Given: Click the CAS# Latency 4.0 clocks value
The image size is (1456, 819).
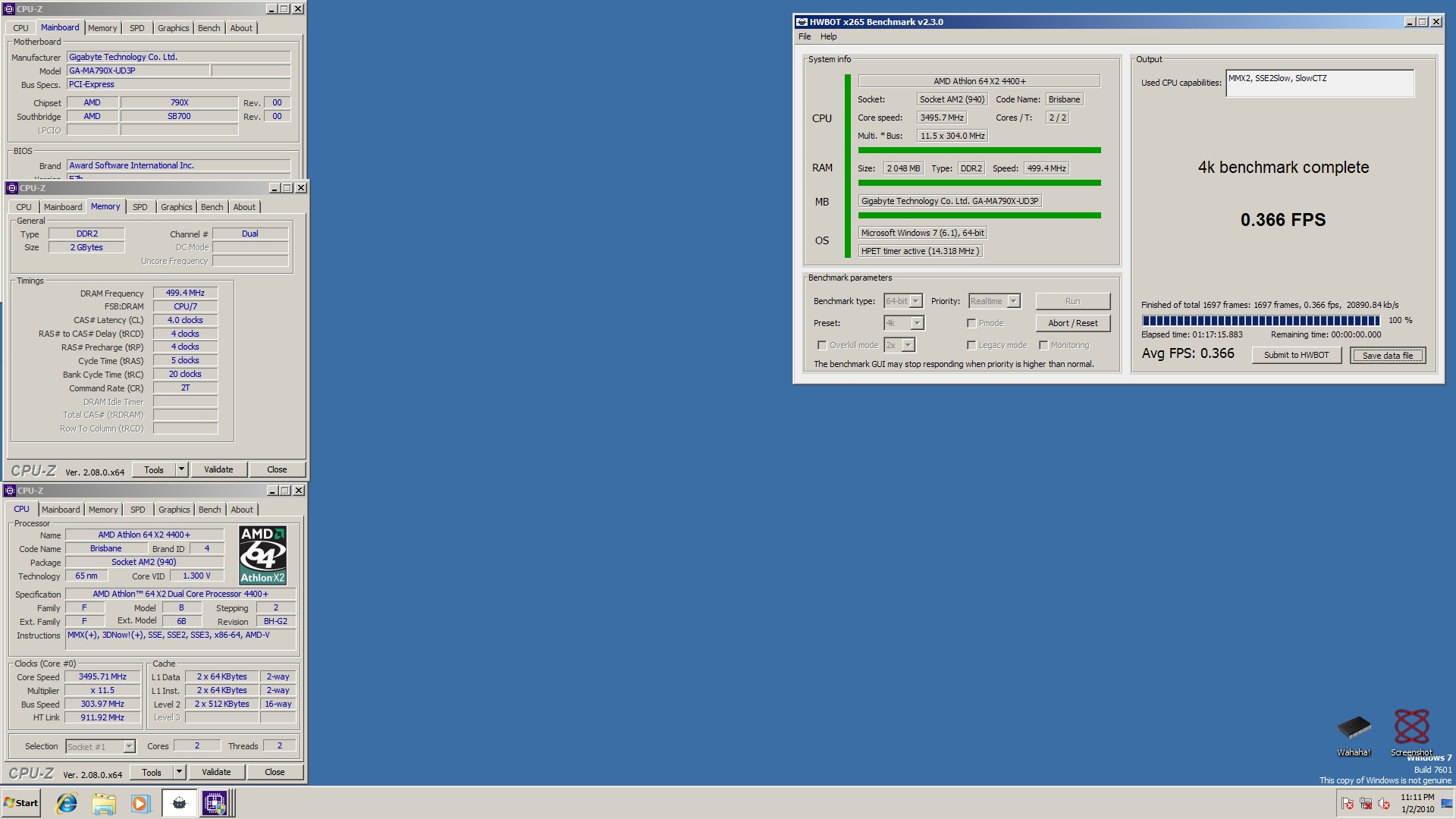Looking at the screenshot, I should 185,320.
